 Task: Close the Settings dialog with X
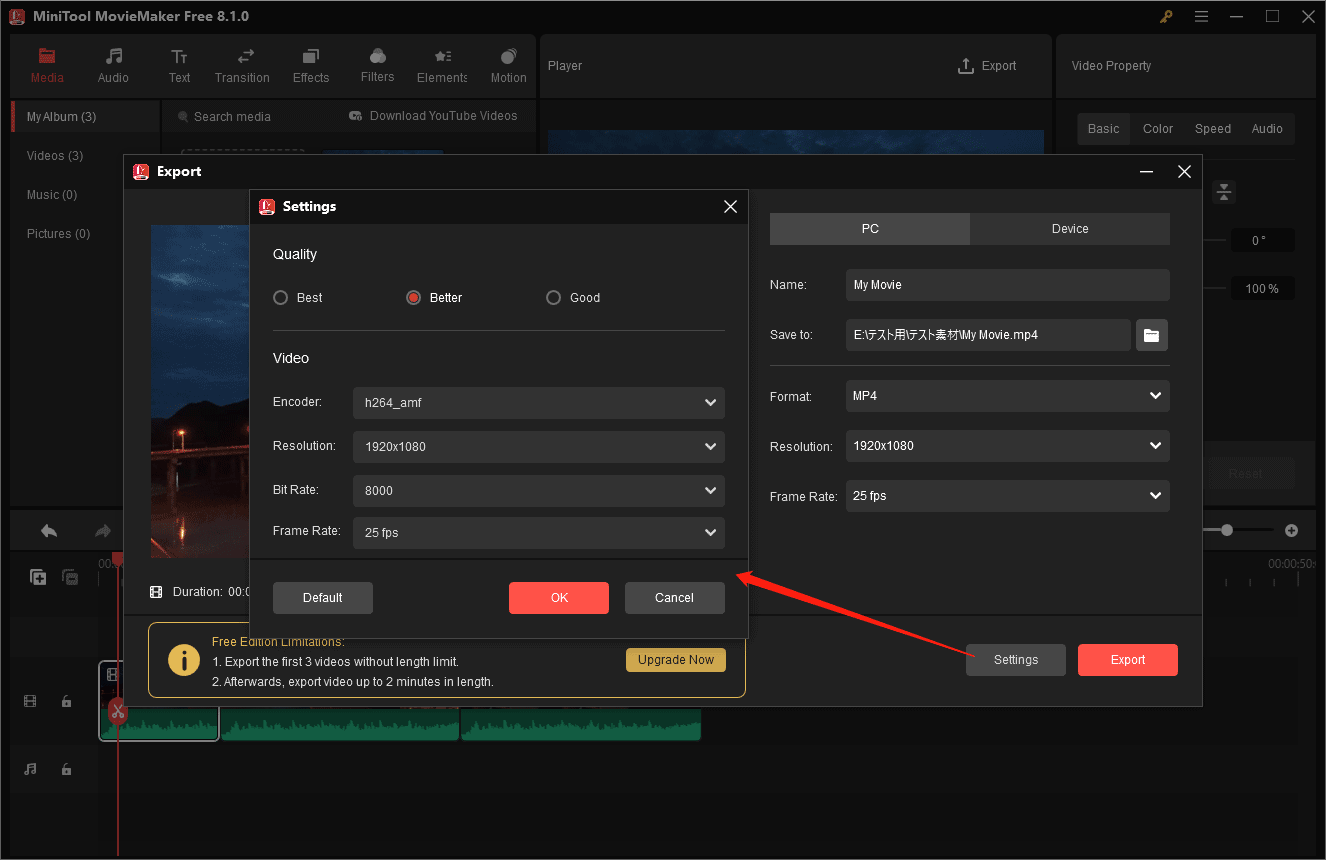pos(730,207)
